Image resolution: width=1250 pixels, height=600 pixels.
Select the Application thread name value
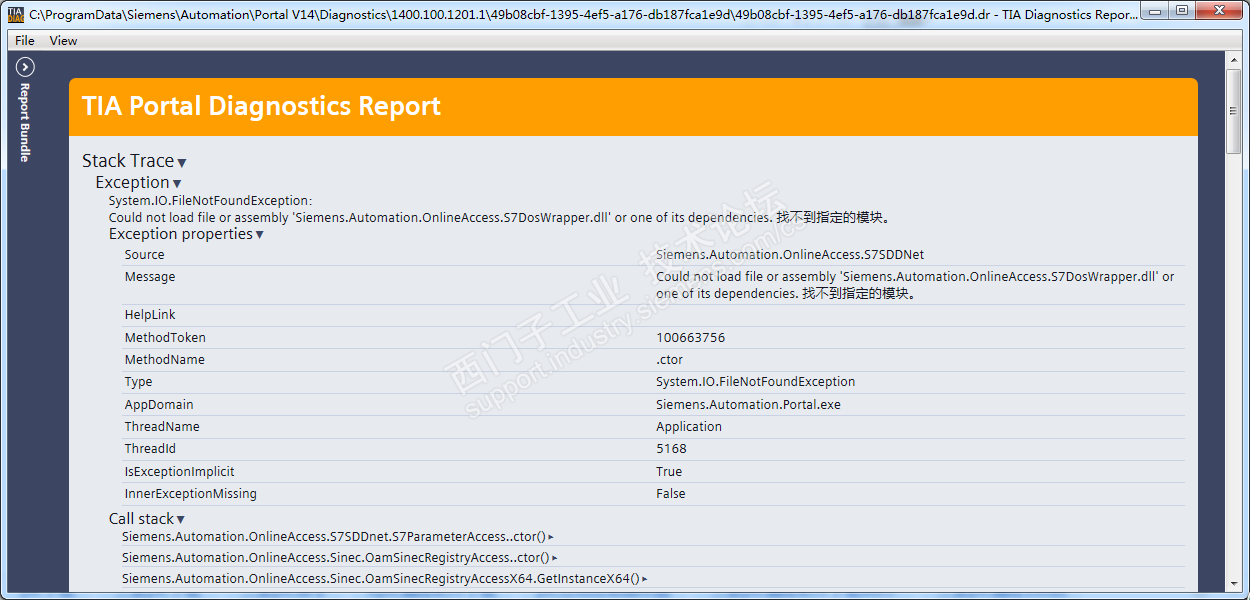click(x=689, y=427)
